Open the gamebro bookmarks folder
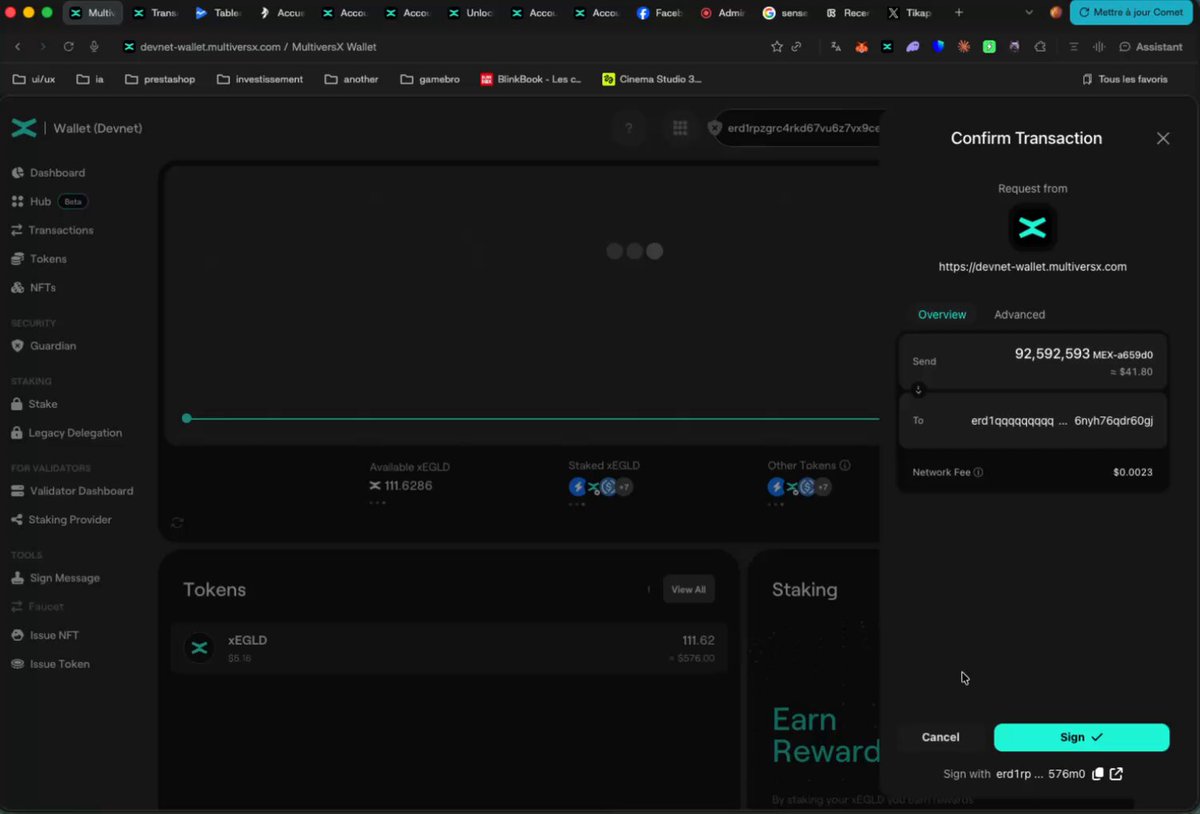Screen dimensions: 1200x814 tap(430, 79)
